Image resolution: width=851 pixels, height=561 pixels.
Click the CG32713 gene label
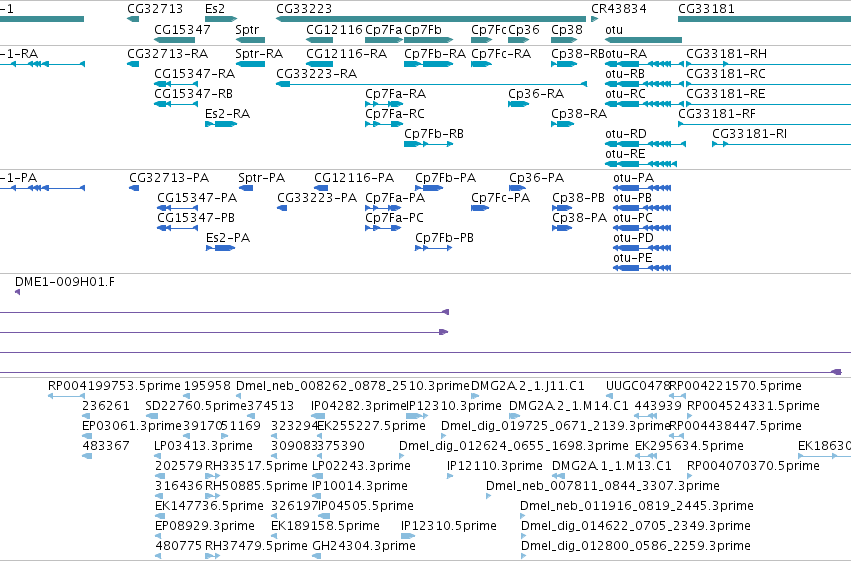point(155,9)
